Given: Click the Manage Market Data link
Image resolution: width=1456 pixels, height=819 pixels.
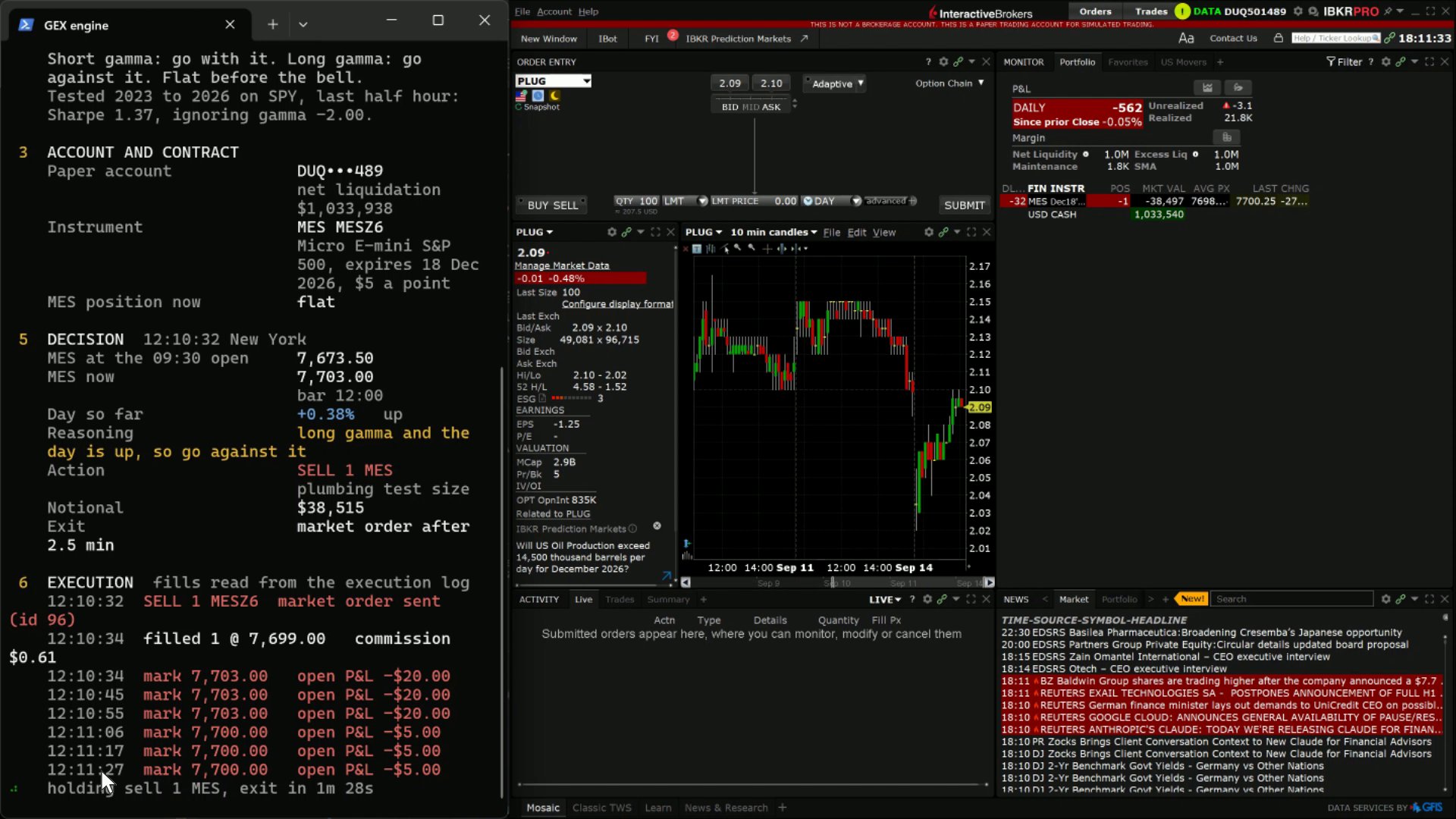Looking at the screenshot, I should point(562,265).
